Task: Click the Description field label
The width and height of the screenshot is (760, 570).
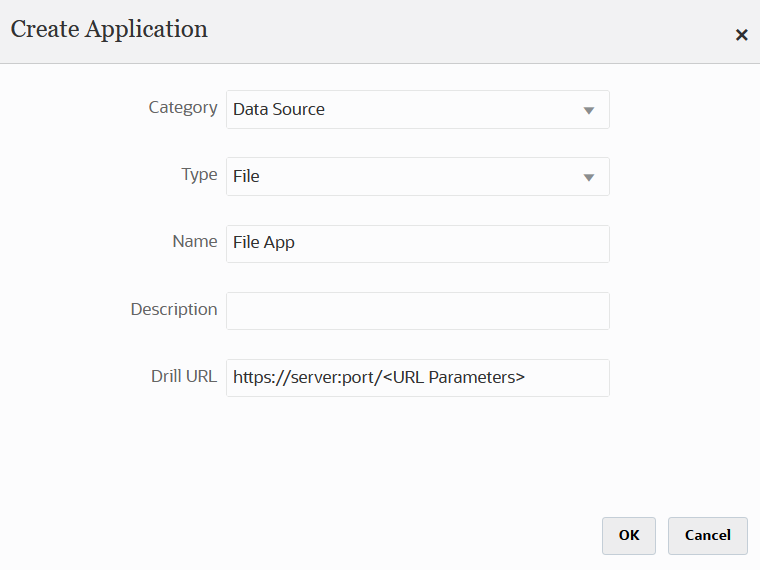Action: tap(174, 310)
